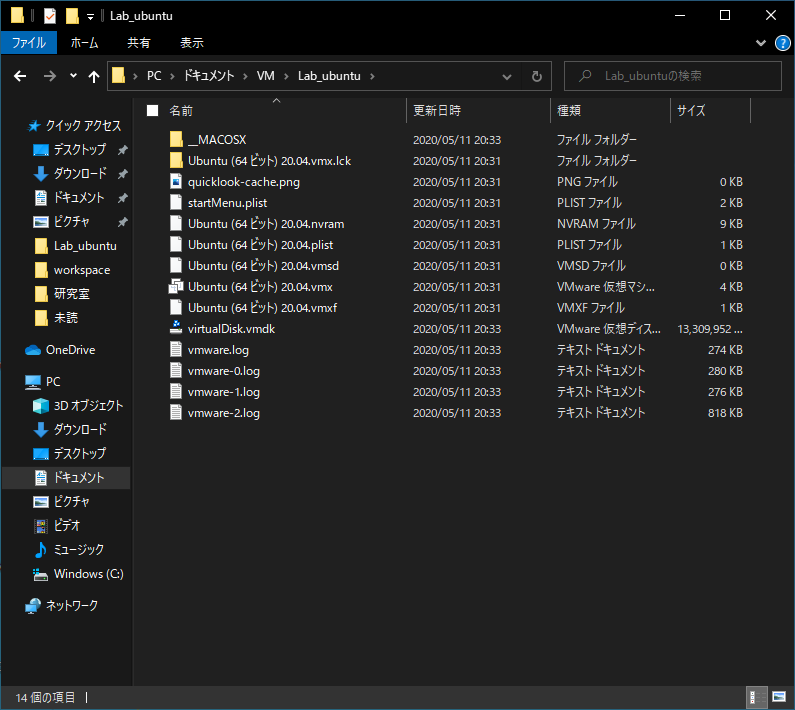Open the ファイル menu tab
Screen dimensions: 795x710
pyautogui.click(x=28, y=43)
